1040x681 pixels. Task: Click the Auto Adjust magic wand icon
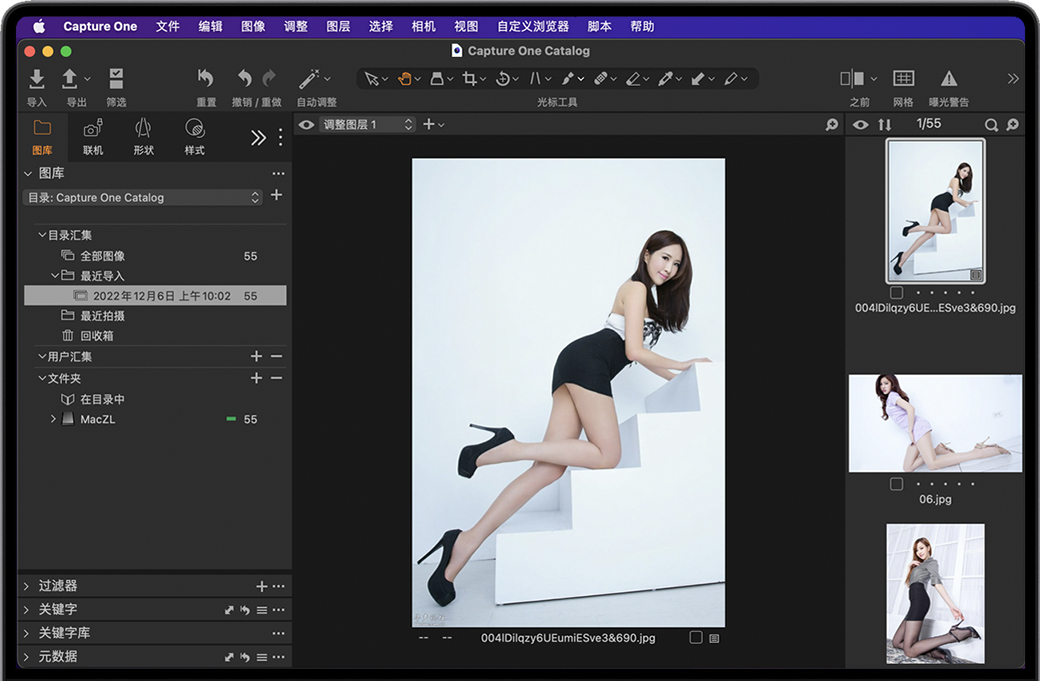(x=309, y=79)
